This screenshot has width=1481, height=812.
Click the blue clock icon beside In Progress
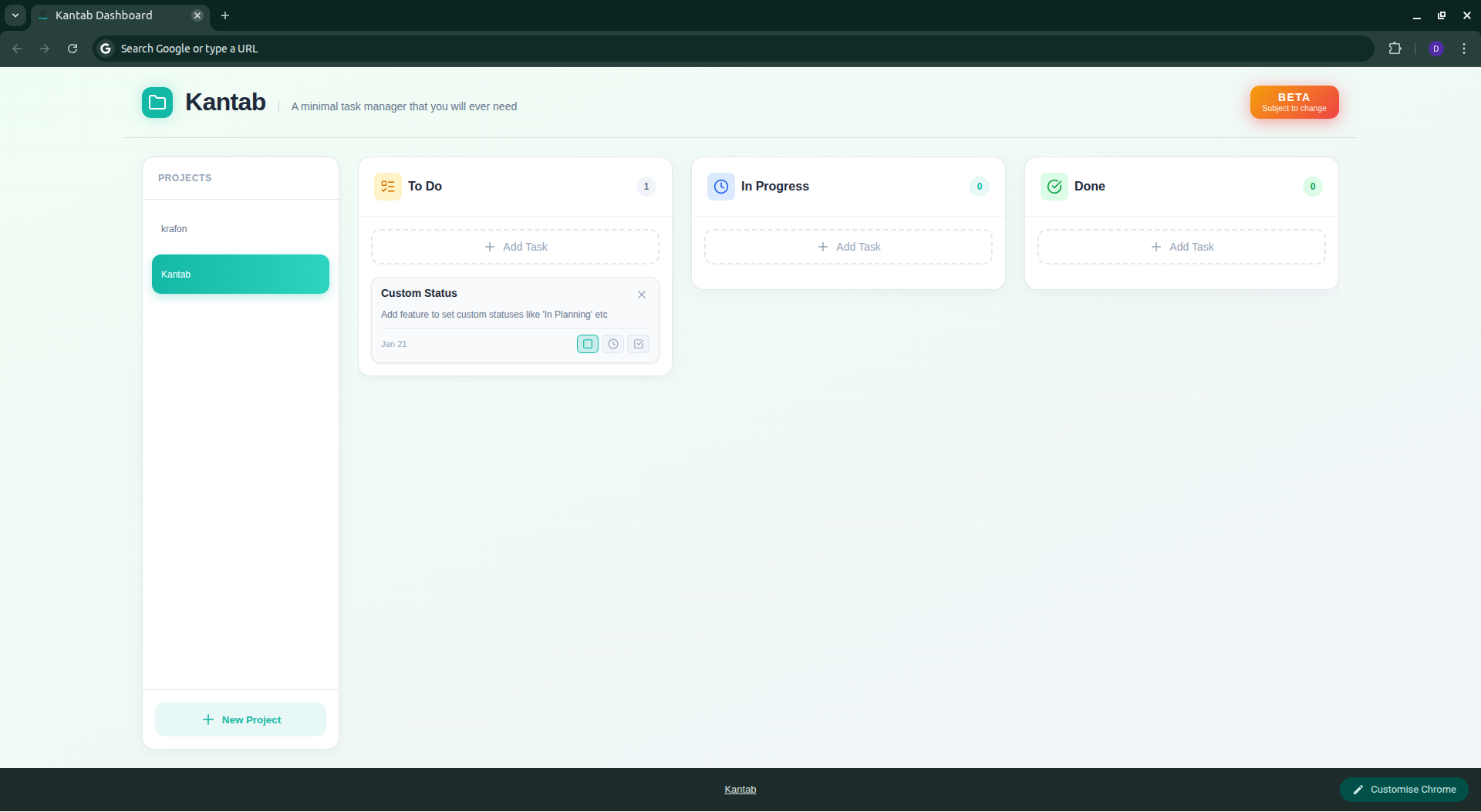(x=720, y=186)
